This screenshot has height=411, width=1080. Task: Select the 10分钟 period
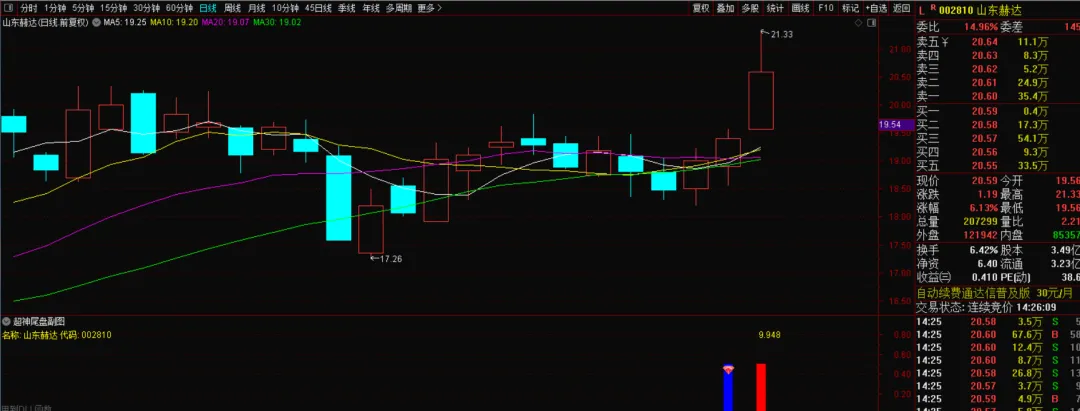click(x=285, y=8)
